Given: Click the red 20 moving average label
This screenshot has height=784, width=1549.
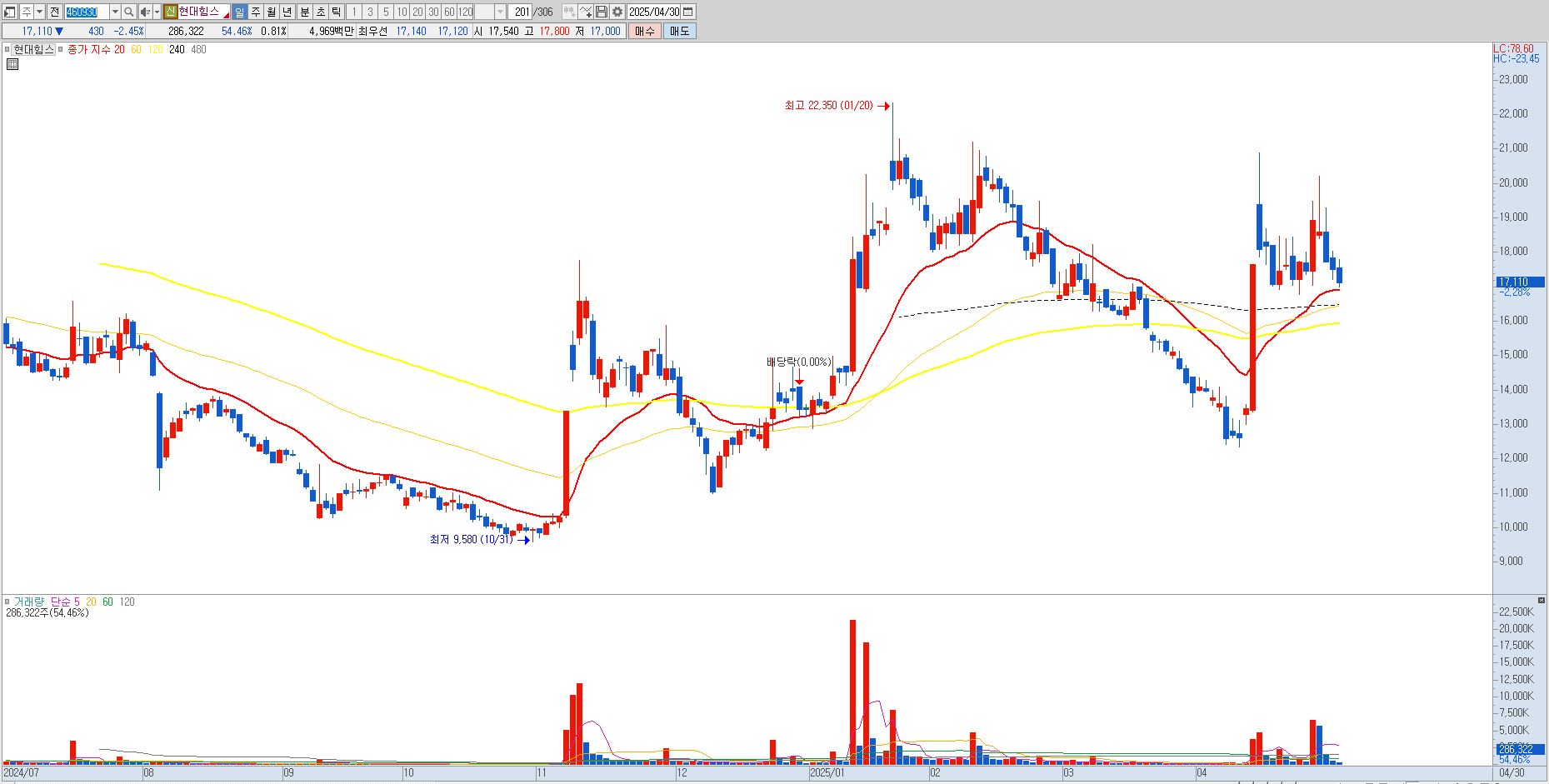Looking at the screenshot, I should point(119,49).
